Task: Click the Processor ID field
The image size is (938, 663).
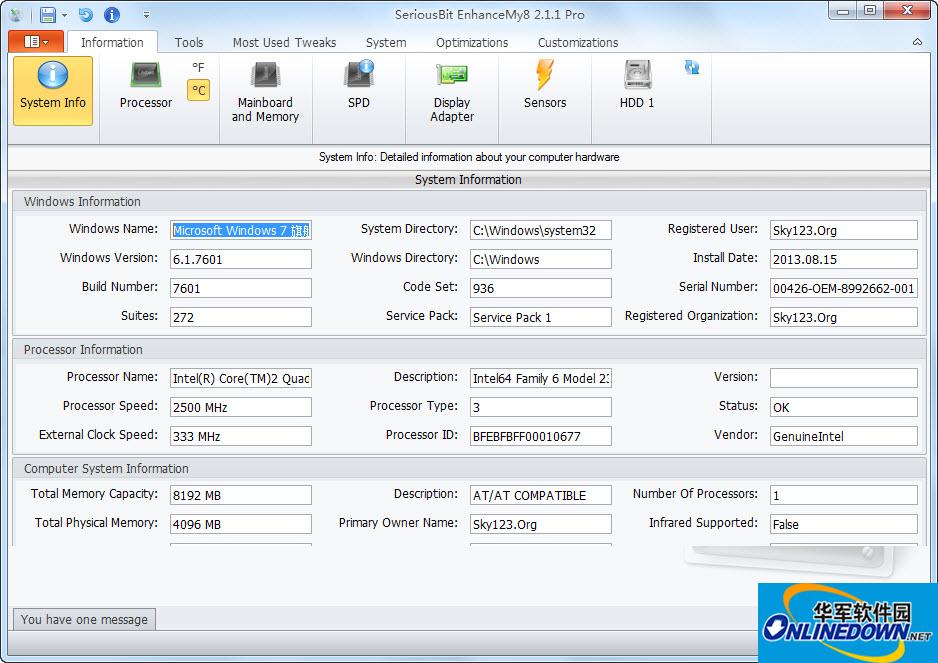Action: point(541,436)
